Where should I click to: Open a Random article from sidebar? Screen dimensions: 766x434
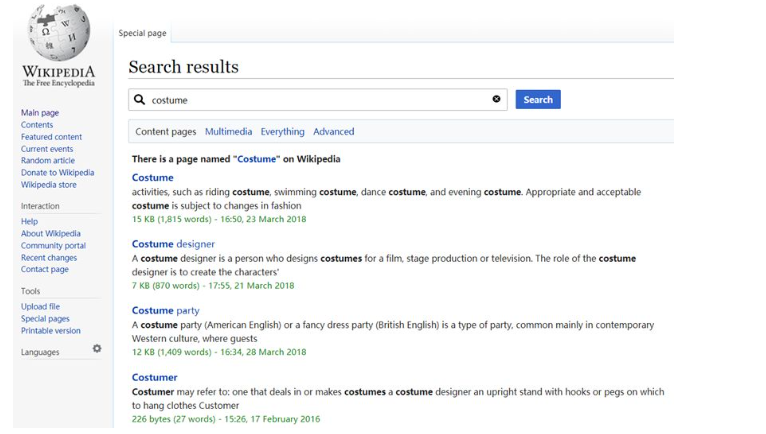[48, 160]
